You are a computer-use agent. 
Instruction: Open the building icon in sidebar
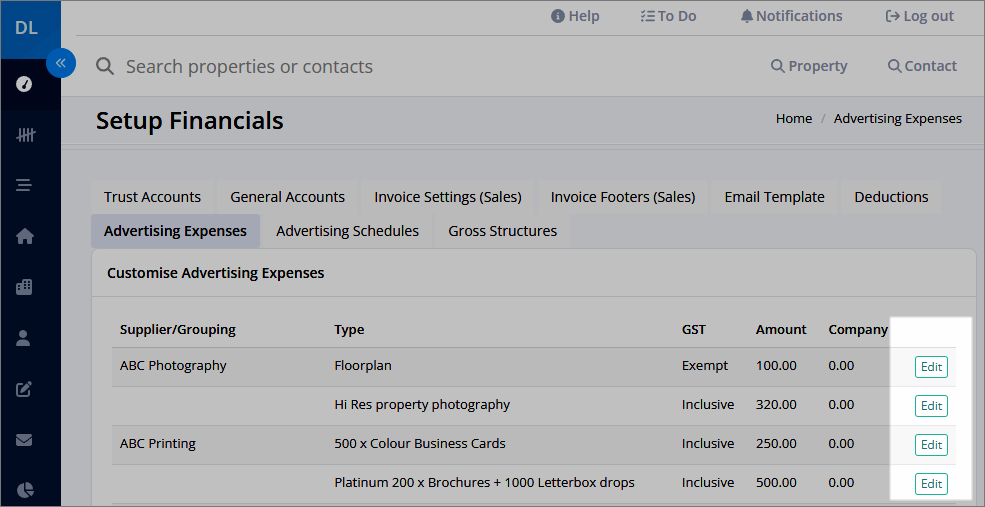click(24, 287)
